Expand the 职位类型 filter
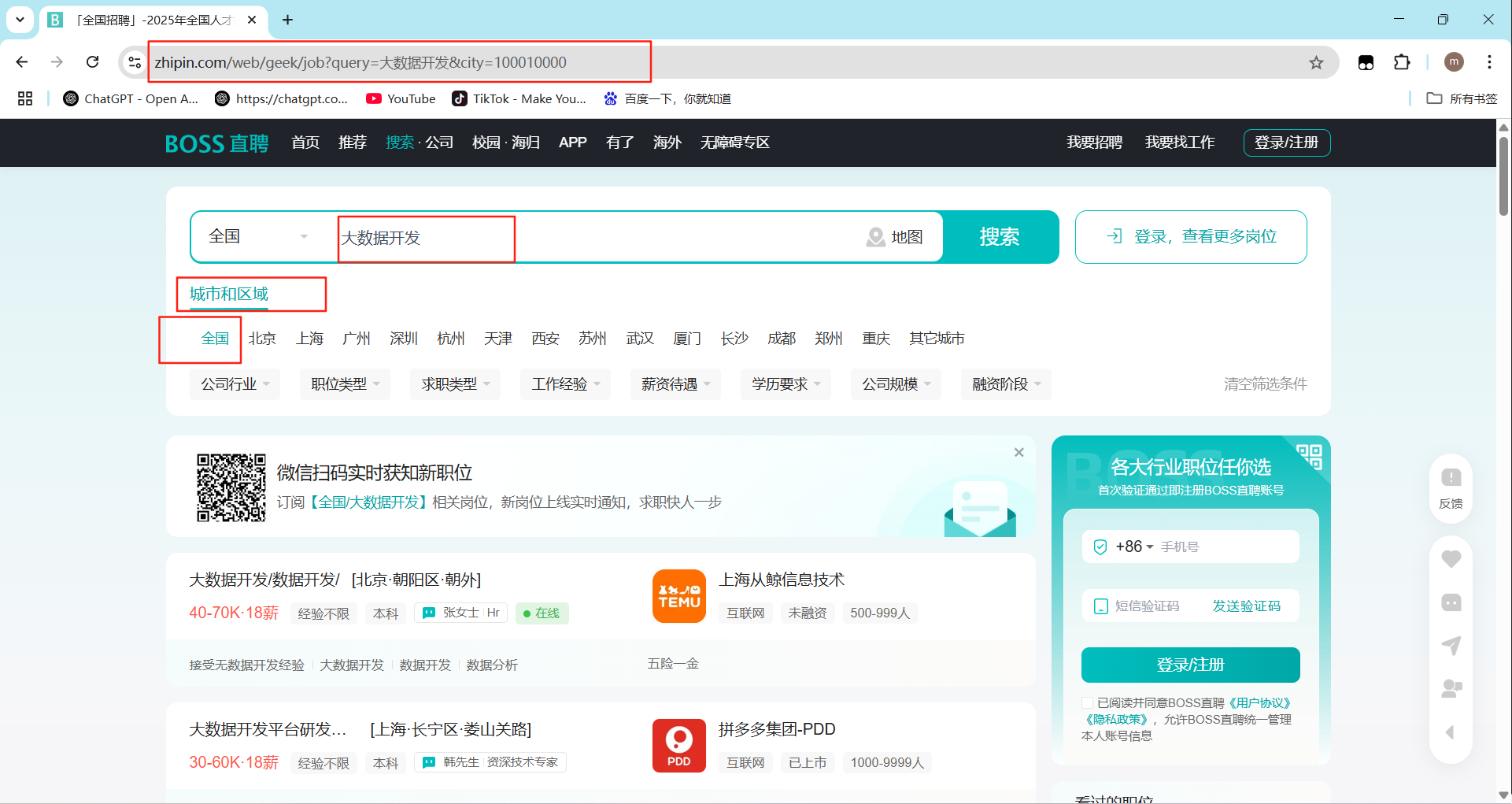 coord(345,384)
